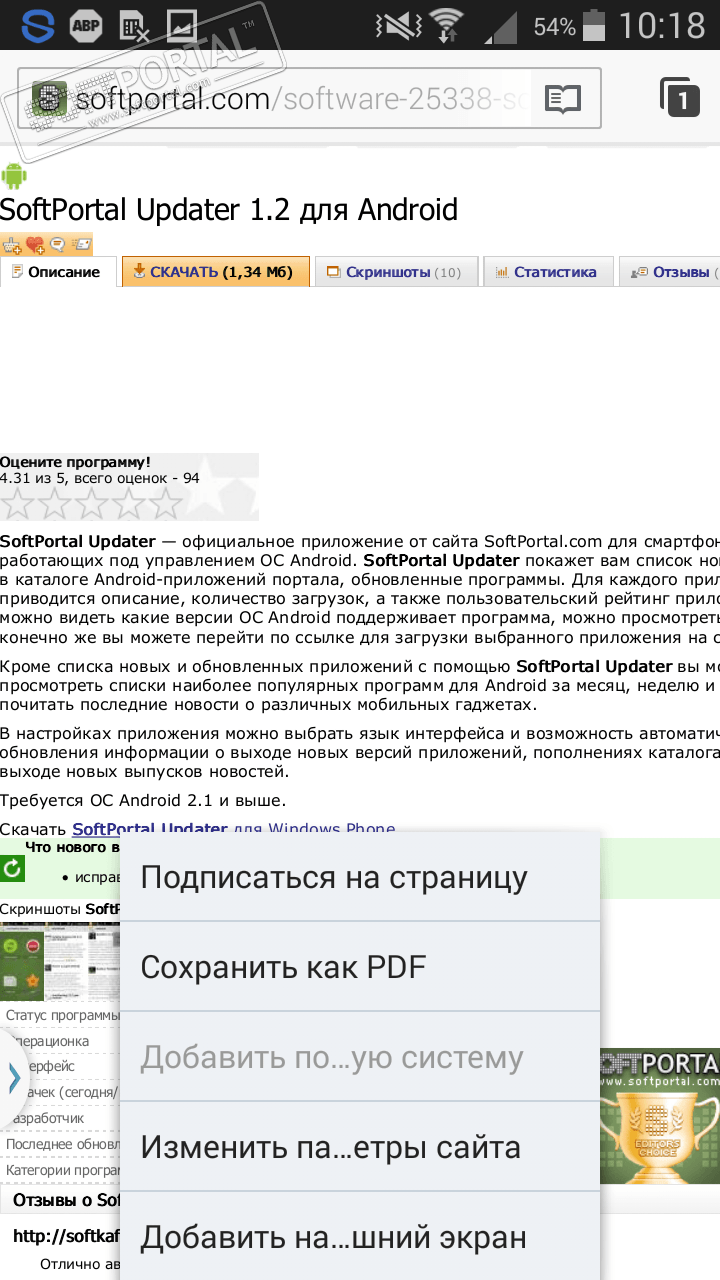Tap the green Android robot icon
Screen dimensions: 720x1280
[x=14, y=176]
